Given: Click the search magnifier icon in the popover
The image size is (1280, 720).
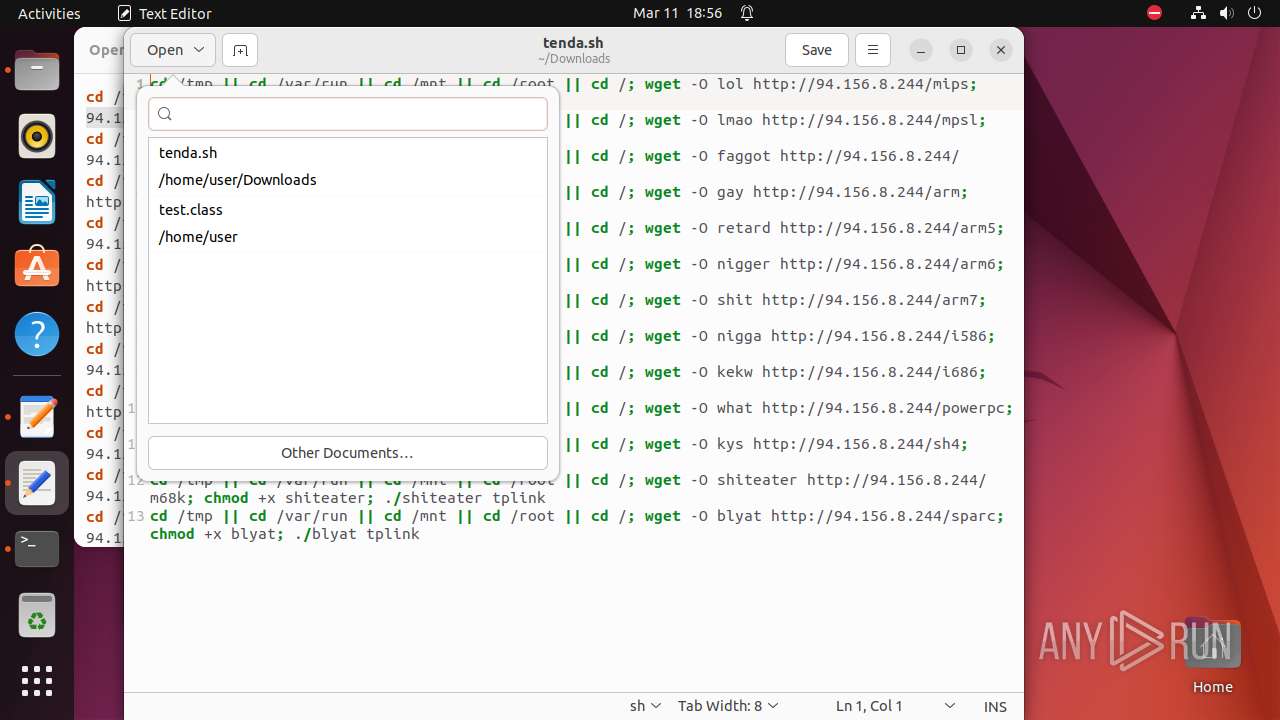Looking at the screenshot, I should [166, 114].
